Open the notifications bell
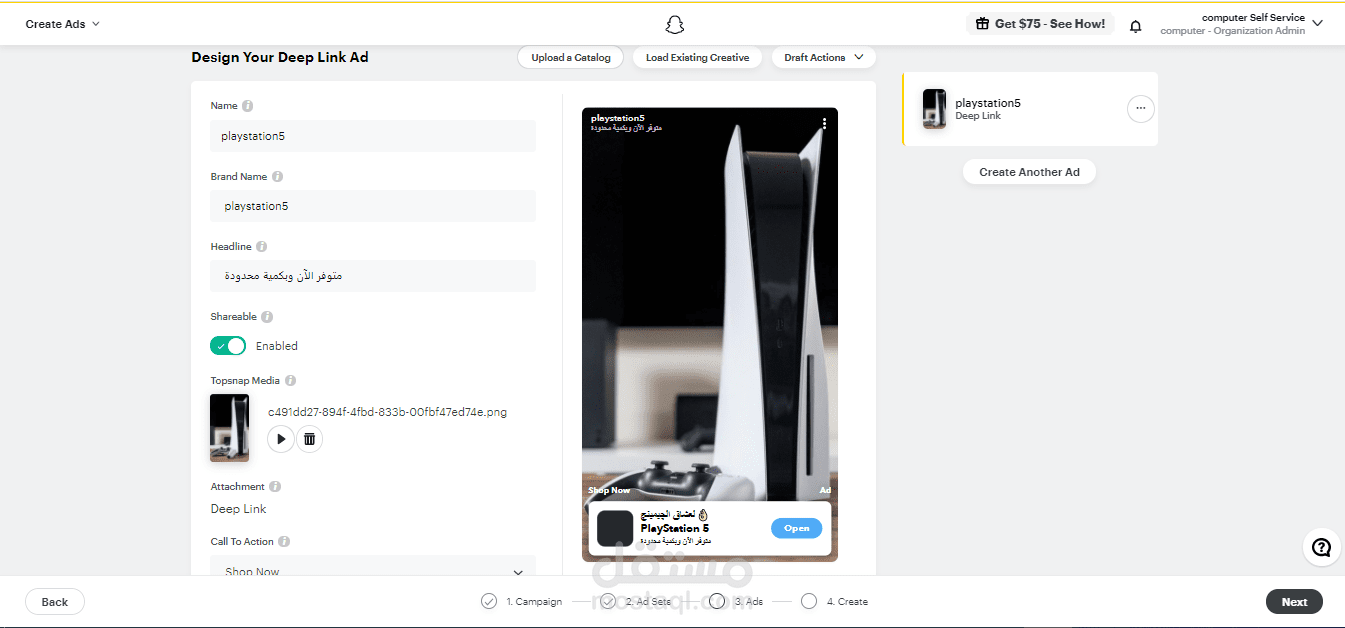 point(1135,26)
